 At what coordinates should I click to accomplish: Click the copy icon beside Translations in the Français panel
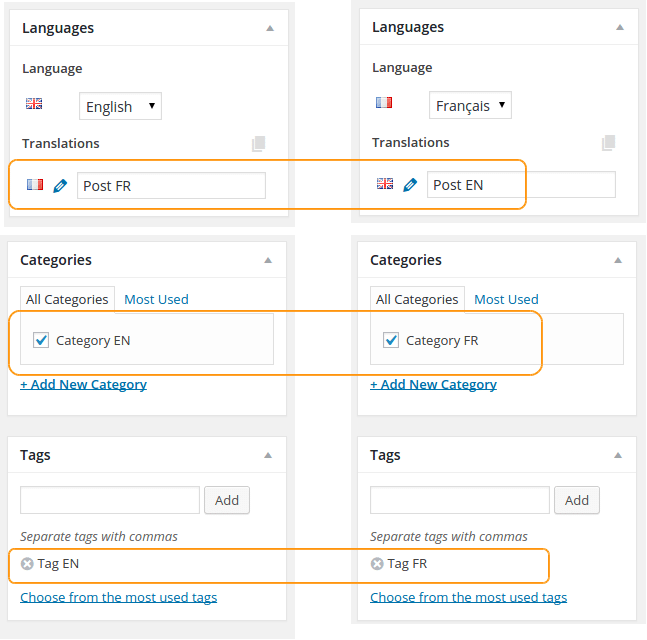(609, 143)
